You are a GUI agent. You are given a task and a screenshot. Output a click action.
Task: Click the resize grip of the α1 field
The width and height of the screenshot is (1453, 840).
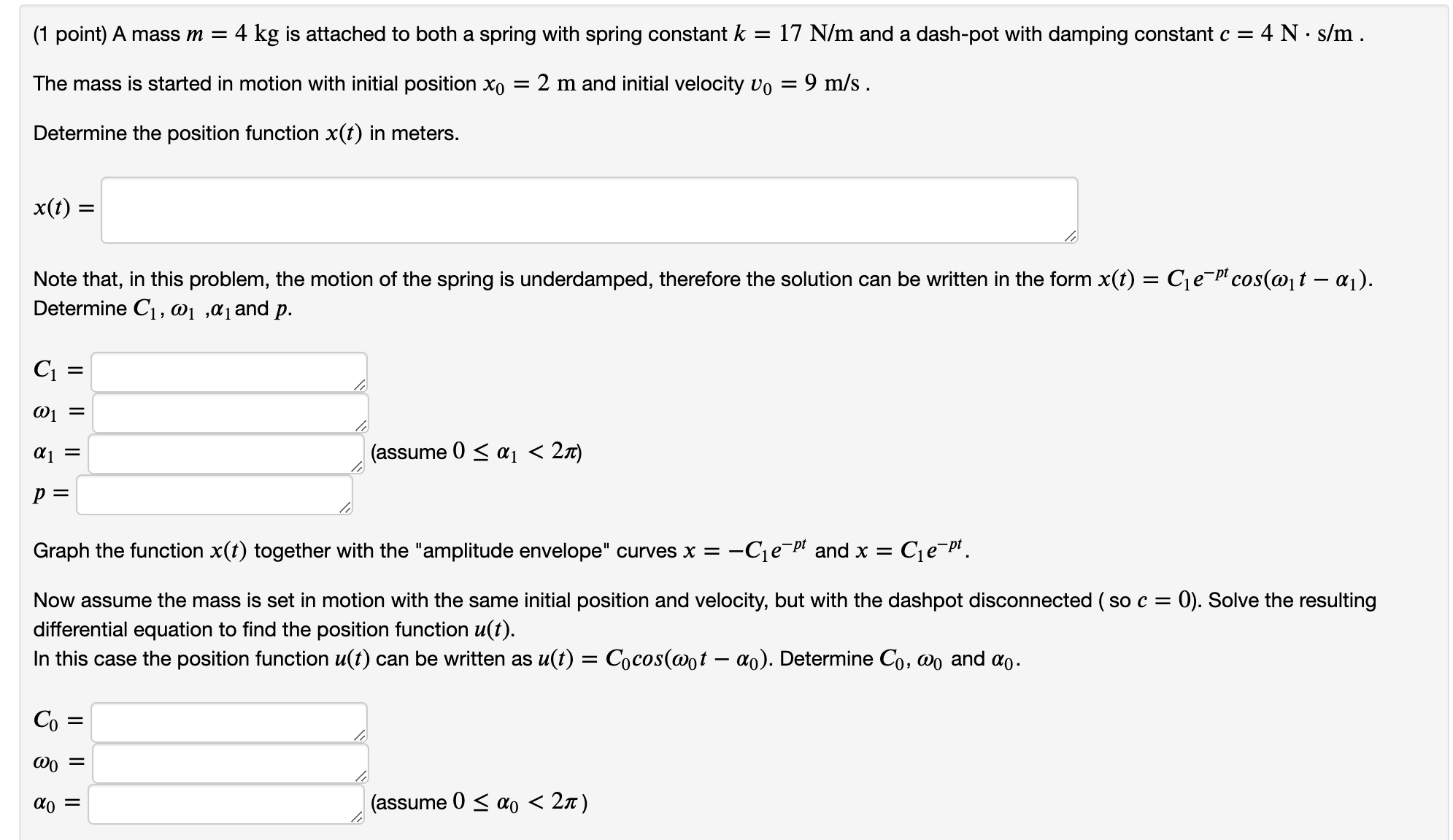[357, 469]
